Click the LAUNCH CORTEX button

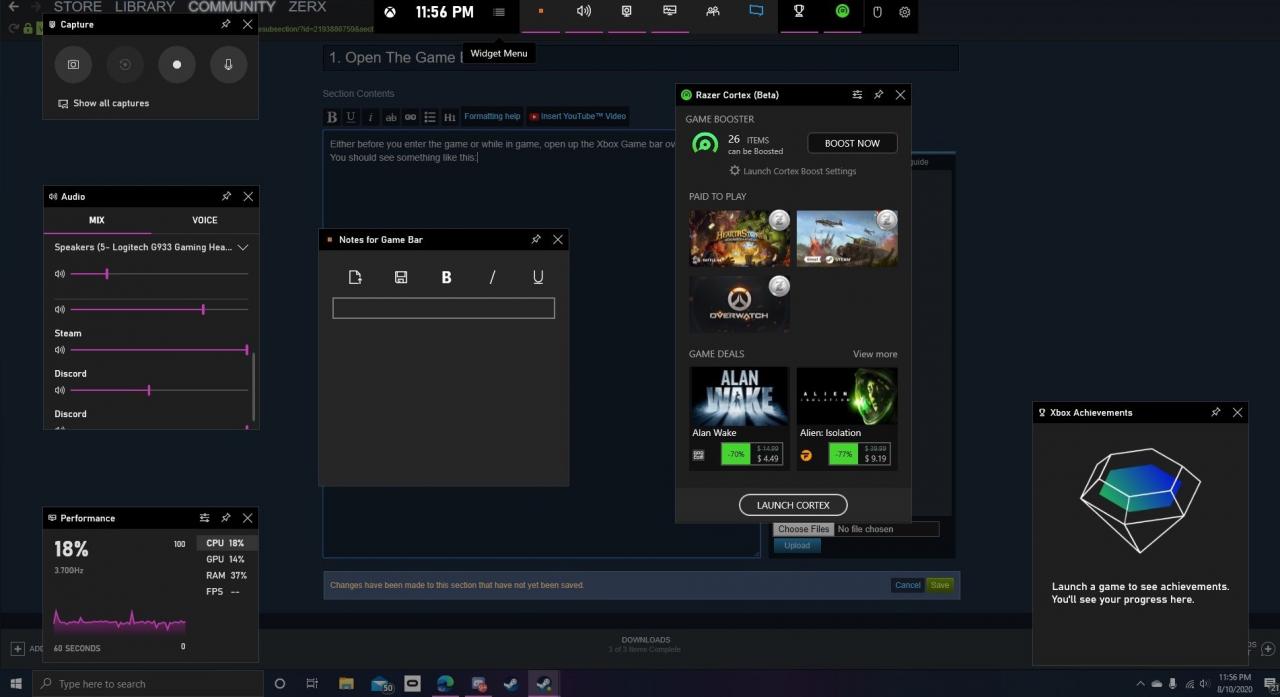click(793, 505)
